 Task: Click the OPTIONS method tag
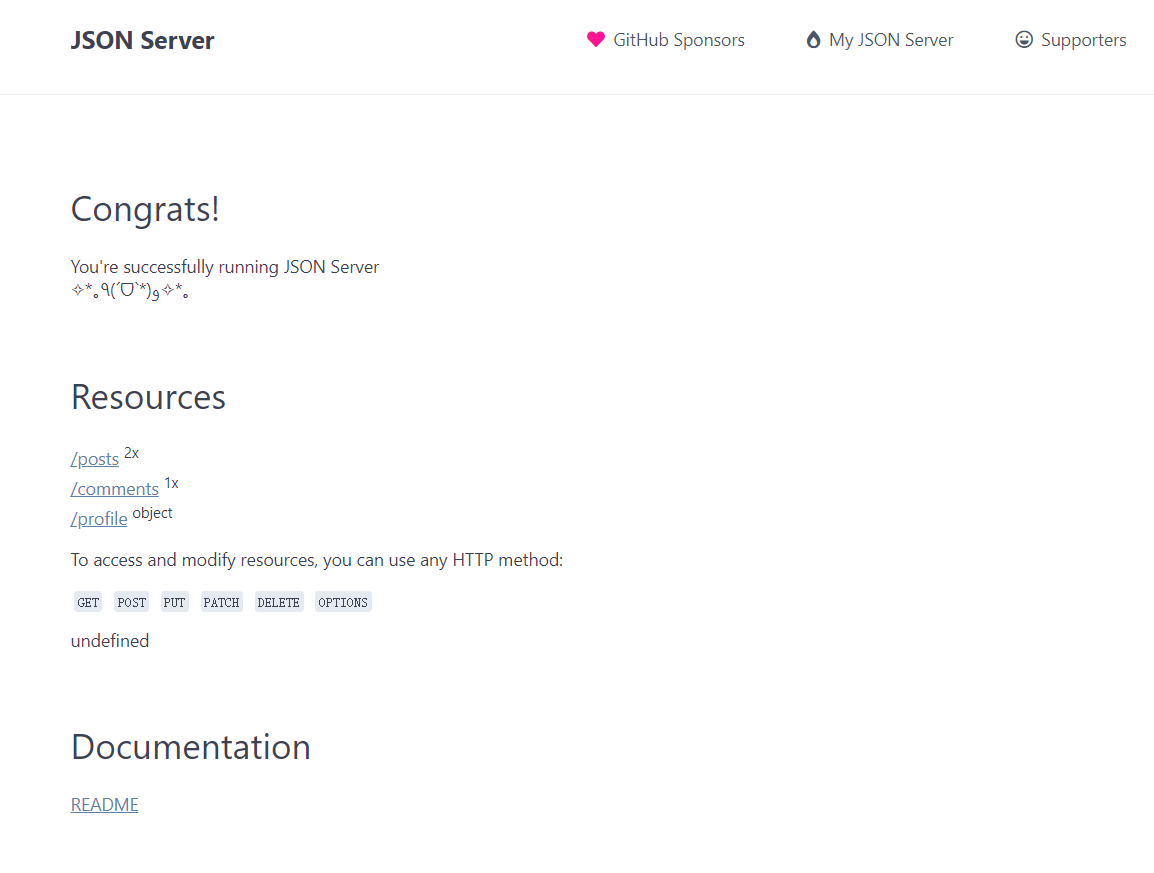(343, 602)
